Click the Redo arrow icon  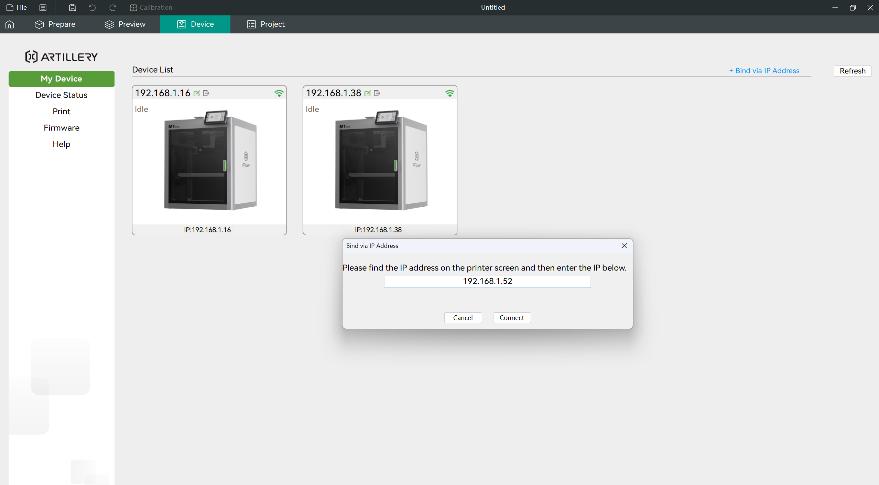point(112,7)
